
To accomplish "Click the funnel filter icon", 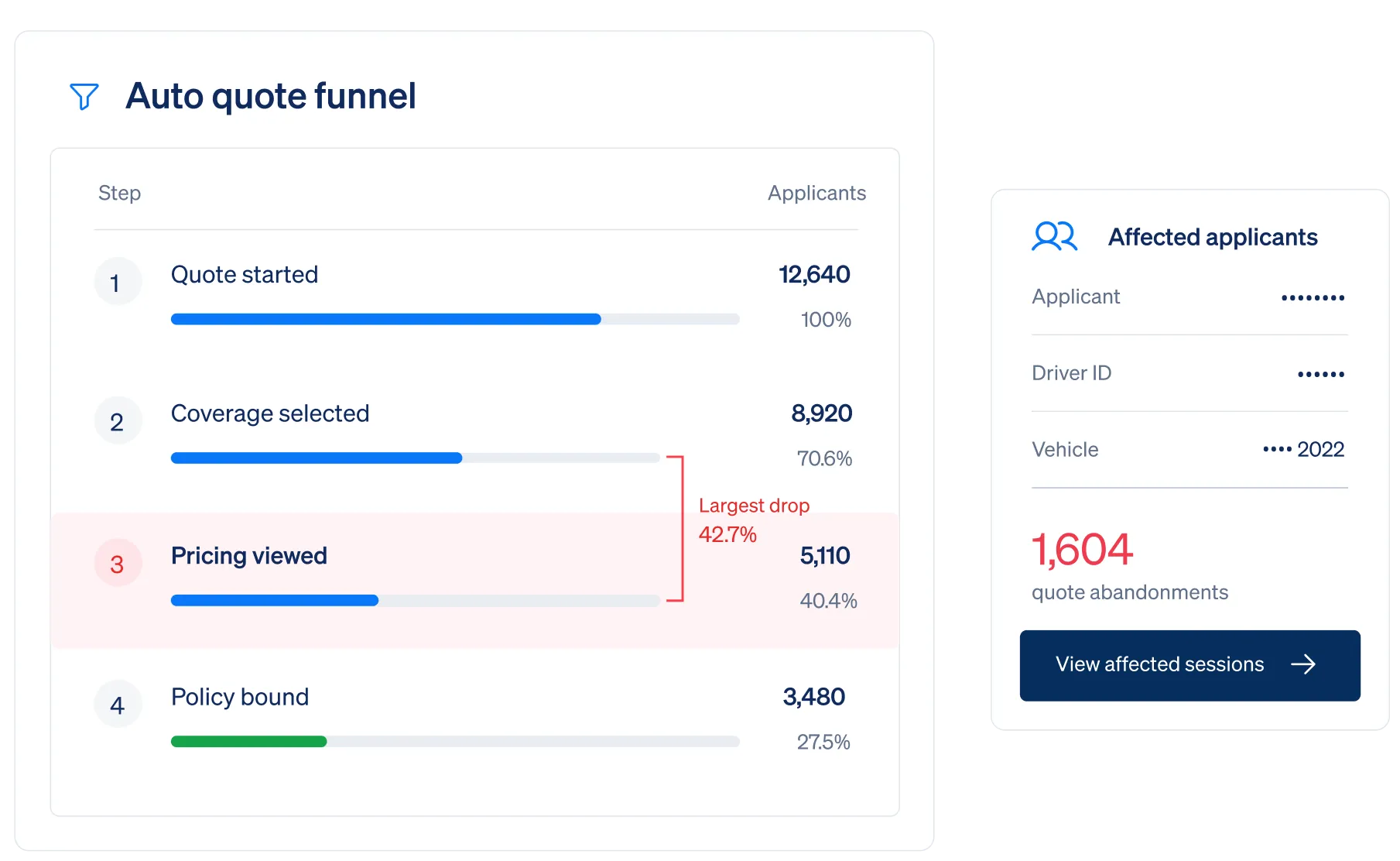I will pos(84,97).
